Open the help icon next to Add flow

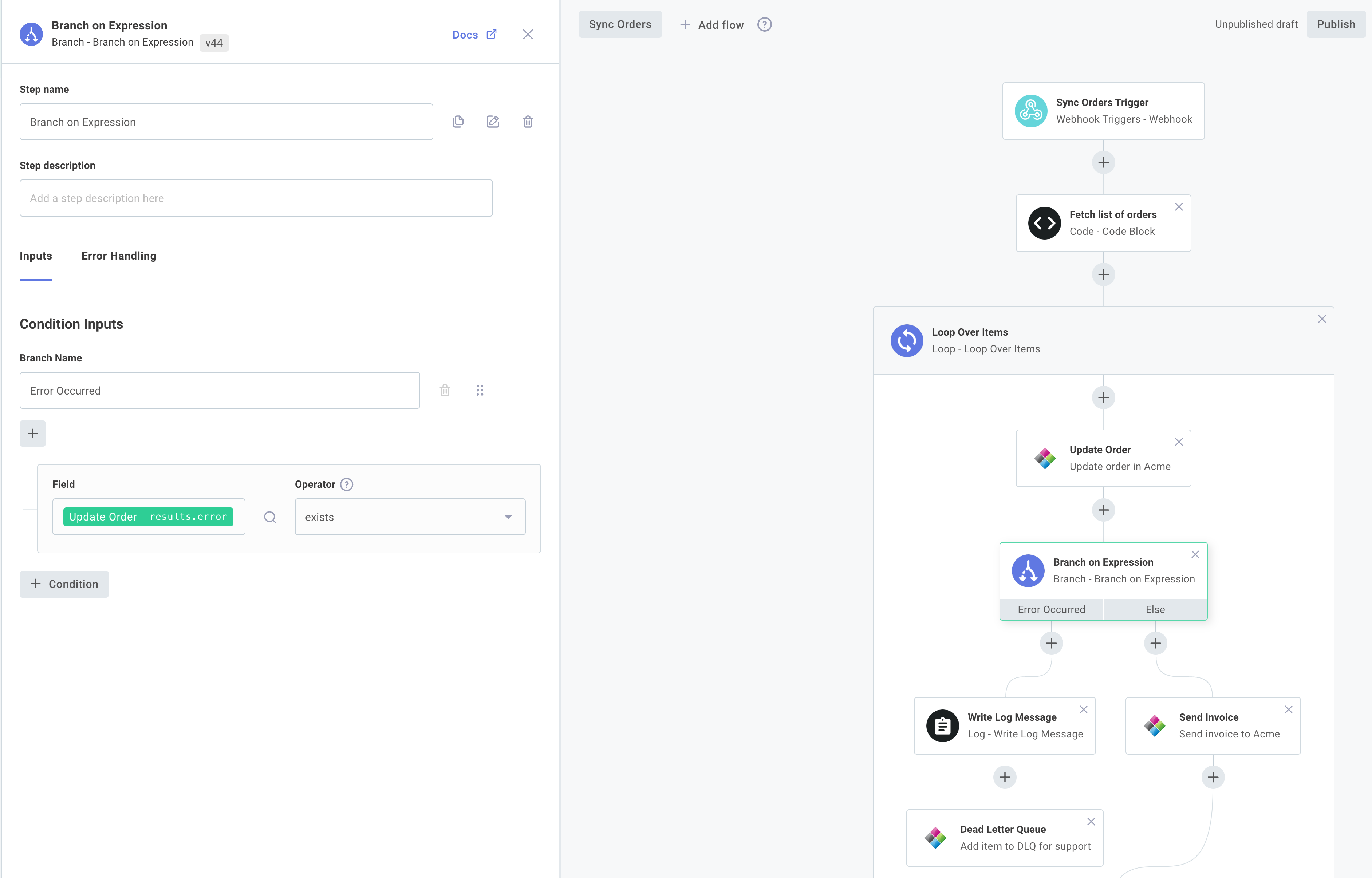pos(765,24)
